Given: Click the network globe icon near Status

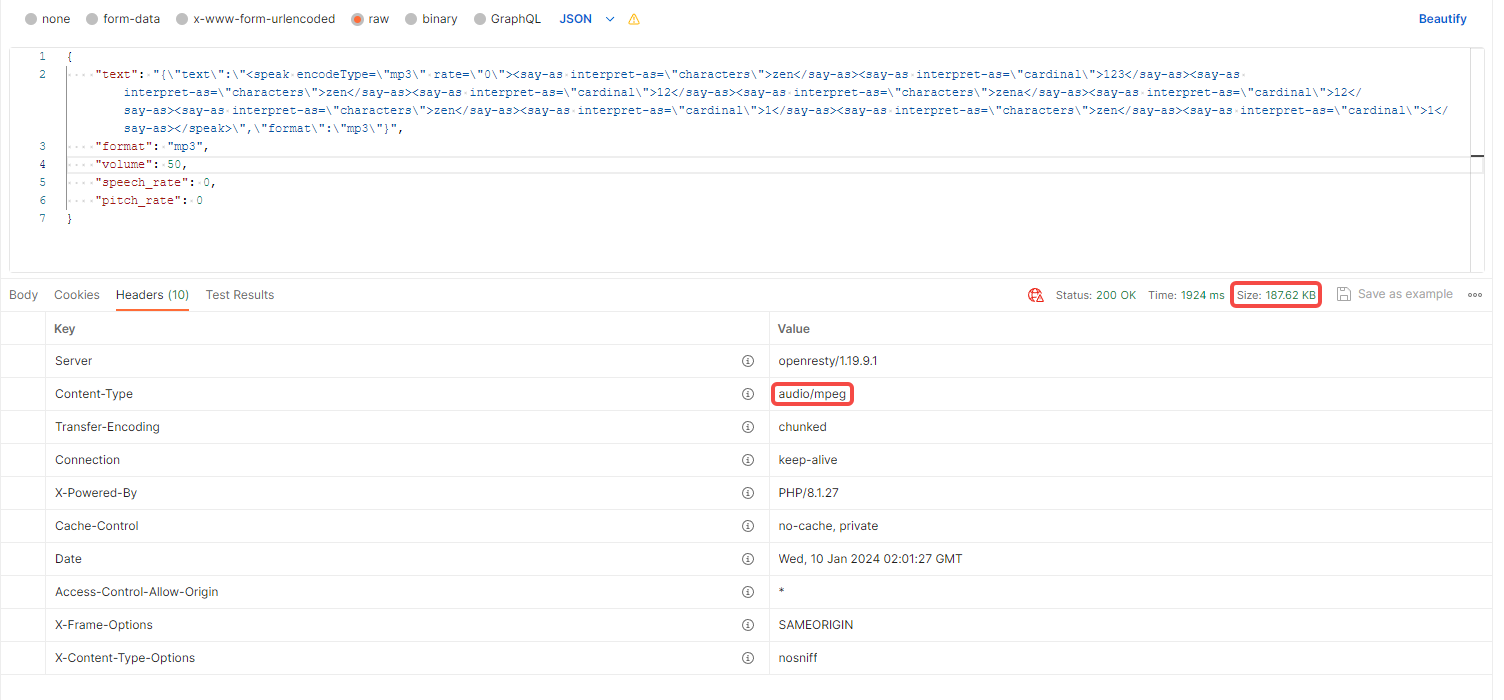Looking at the screenshot, I should click(x=1036, y=295).
